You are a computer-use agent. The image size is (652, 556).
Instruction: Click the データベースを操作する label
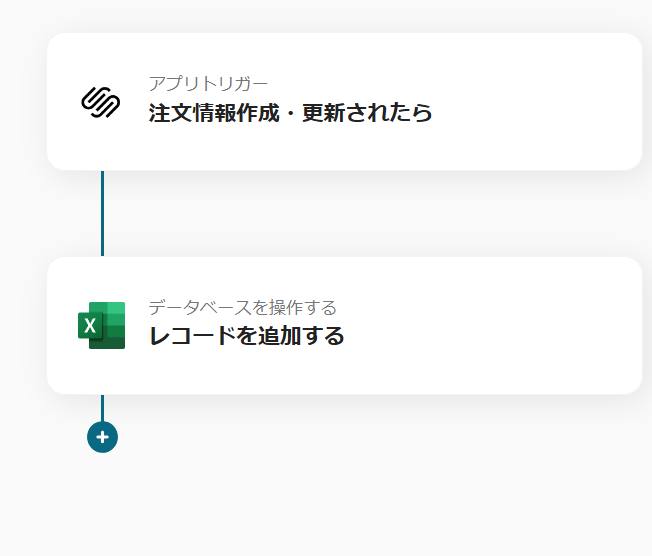pos(242,308)
